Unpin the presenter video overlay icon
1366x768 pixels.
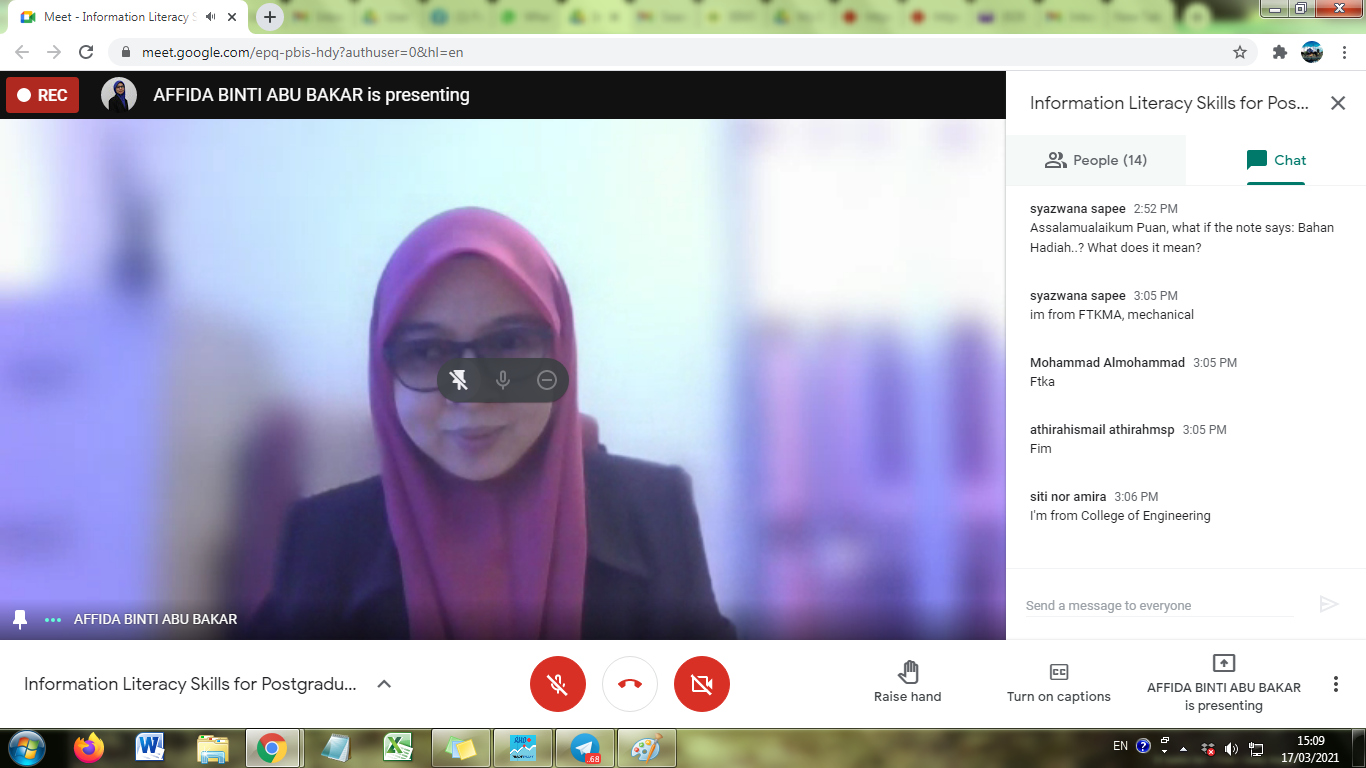459,380
